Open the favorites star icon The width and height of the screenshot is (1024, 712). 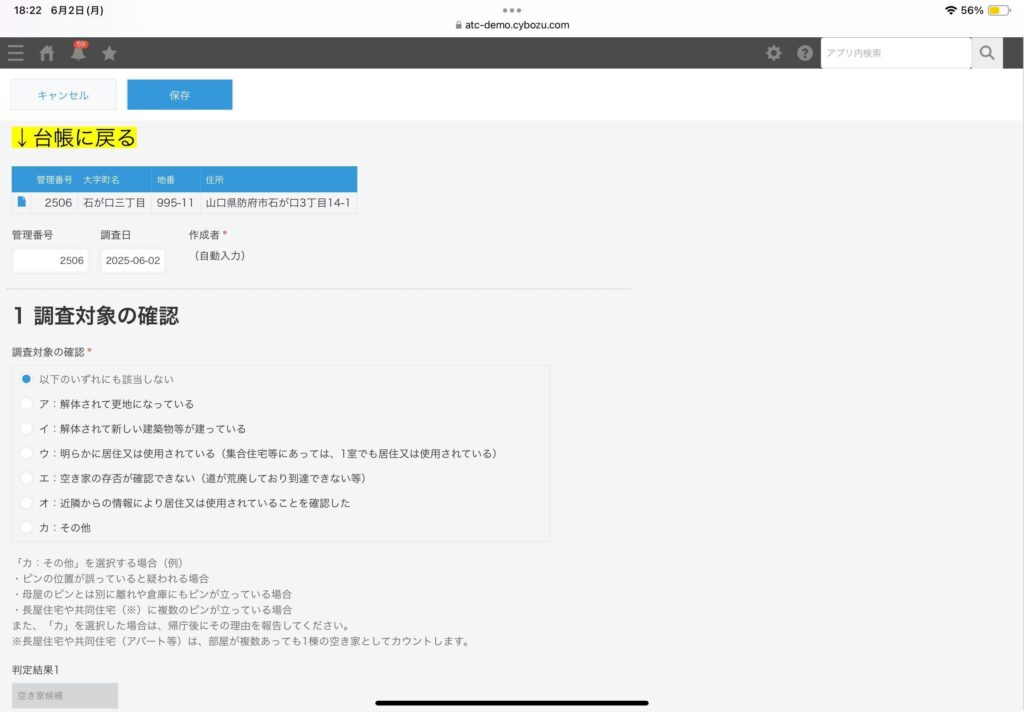click(x=109, y=53)
